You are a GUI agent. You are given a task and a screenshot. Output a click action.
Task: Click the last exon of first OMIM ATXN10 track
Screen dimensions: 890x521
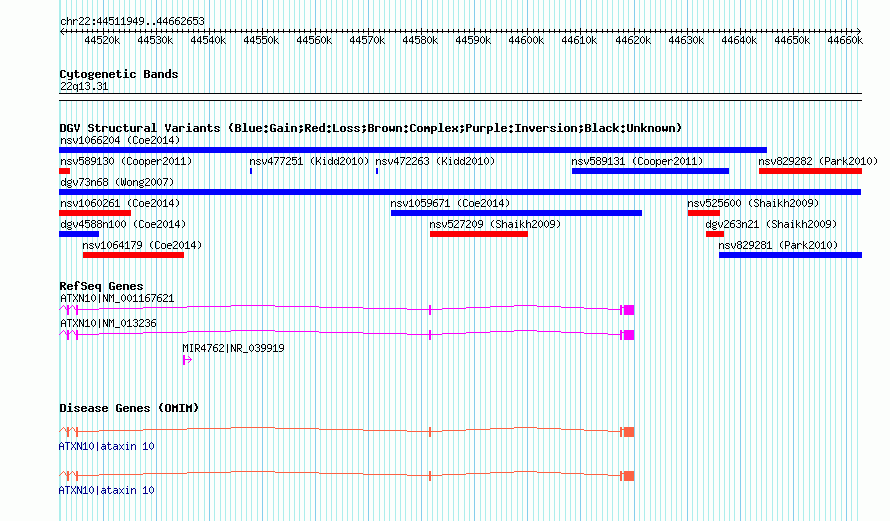pos(629,432)
